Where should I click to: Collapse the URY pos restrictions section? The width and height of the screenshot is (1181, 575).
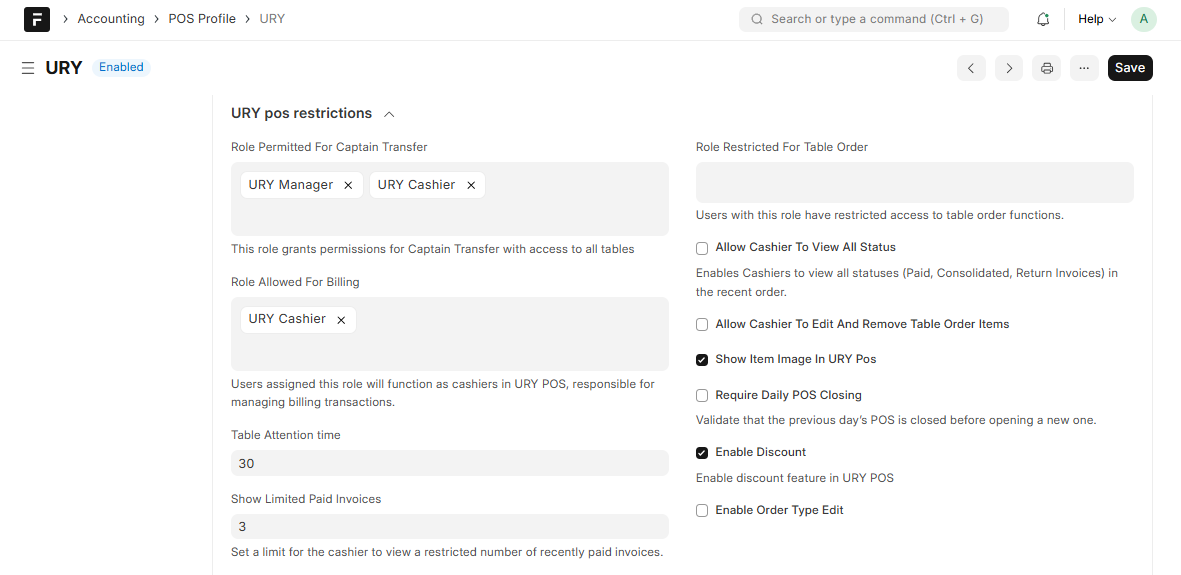389,114
